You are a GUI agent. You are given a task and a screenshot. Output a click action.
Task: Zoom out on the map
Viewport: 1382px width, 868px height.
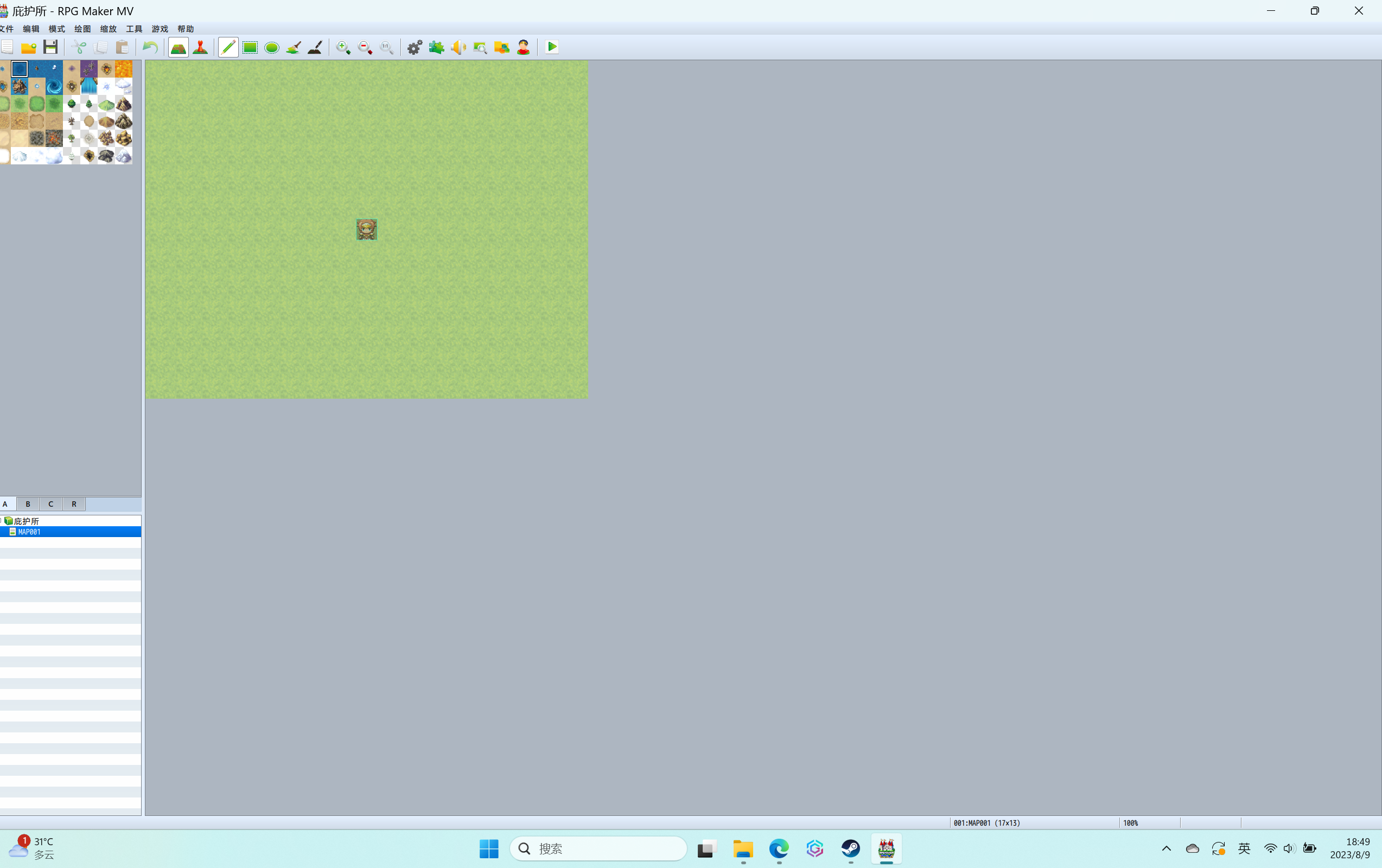coord(365,48)
